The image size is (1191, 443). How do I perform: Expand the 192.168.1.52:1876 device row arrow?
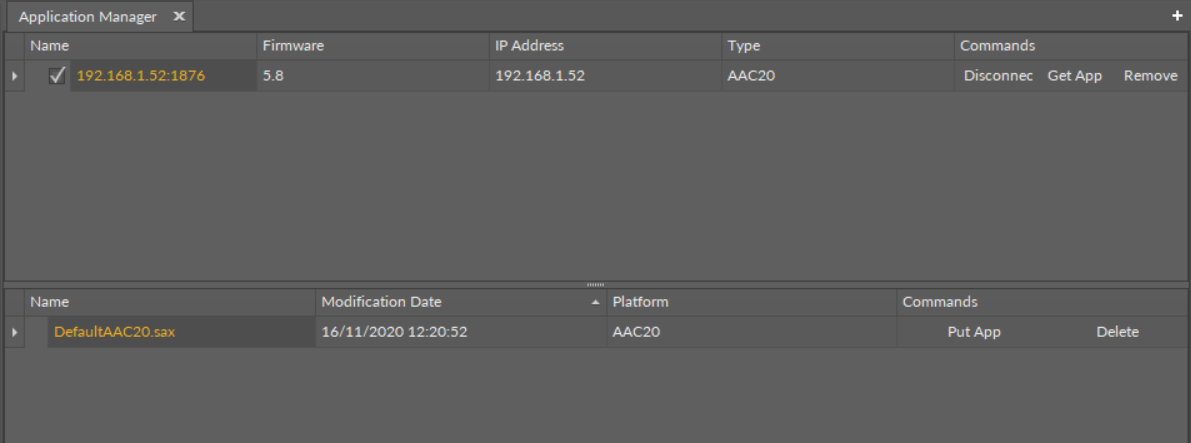point(13,76)
